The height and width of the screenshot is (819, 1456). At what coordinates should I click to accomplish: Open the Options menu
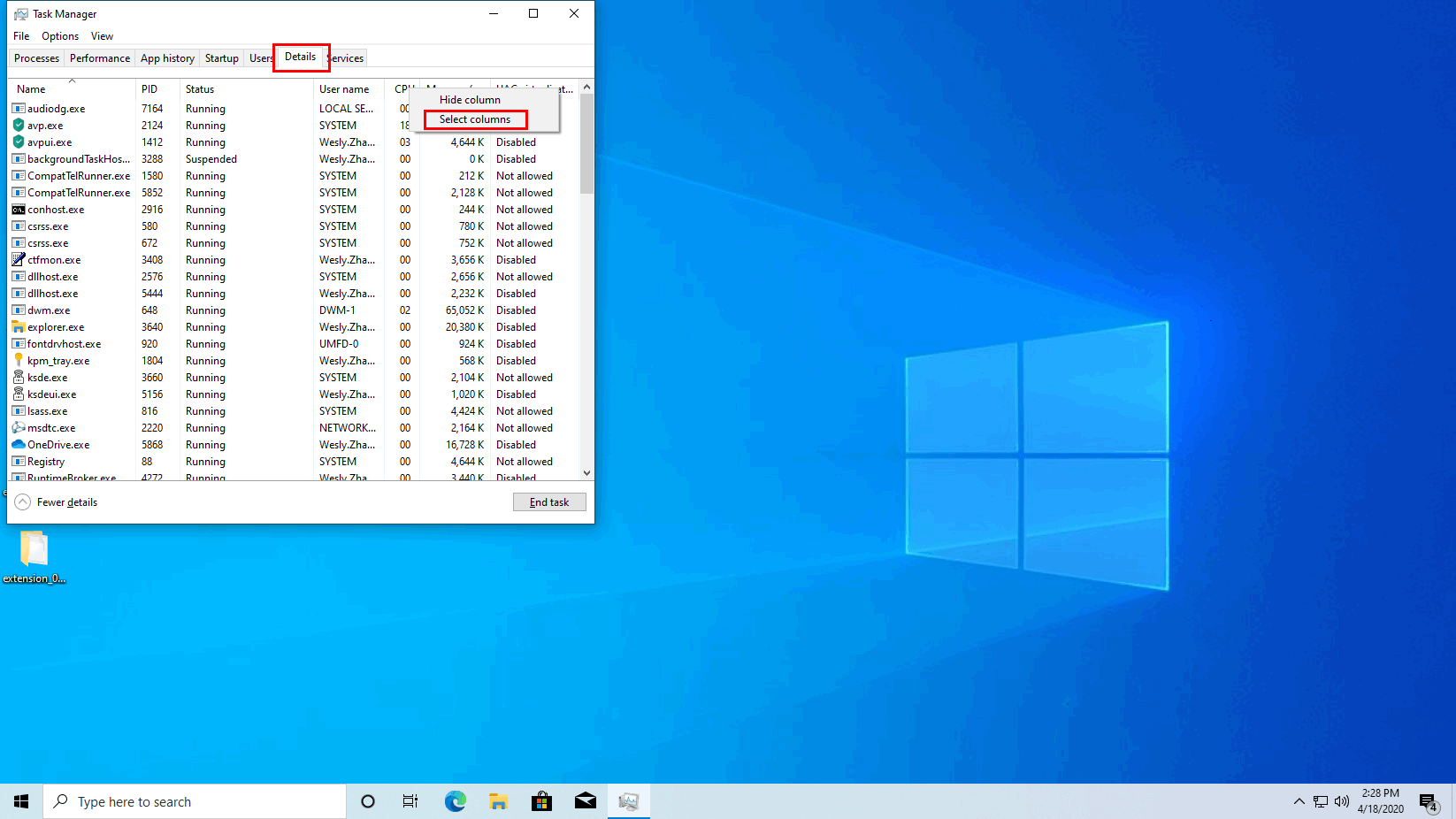tap(60, 36)
